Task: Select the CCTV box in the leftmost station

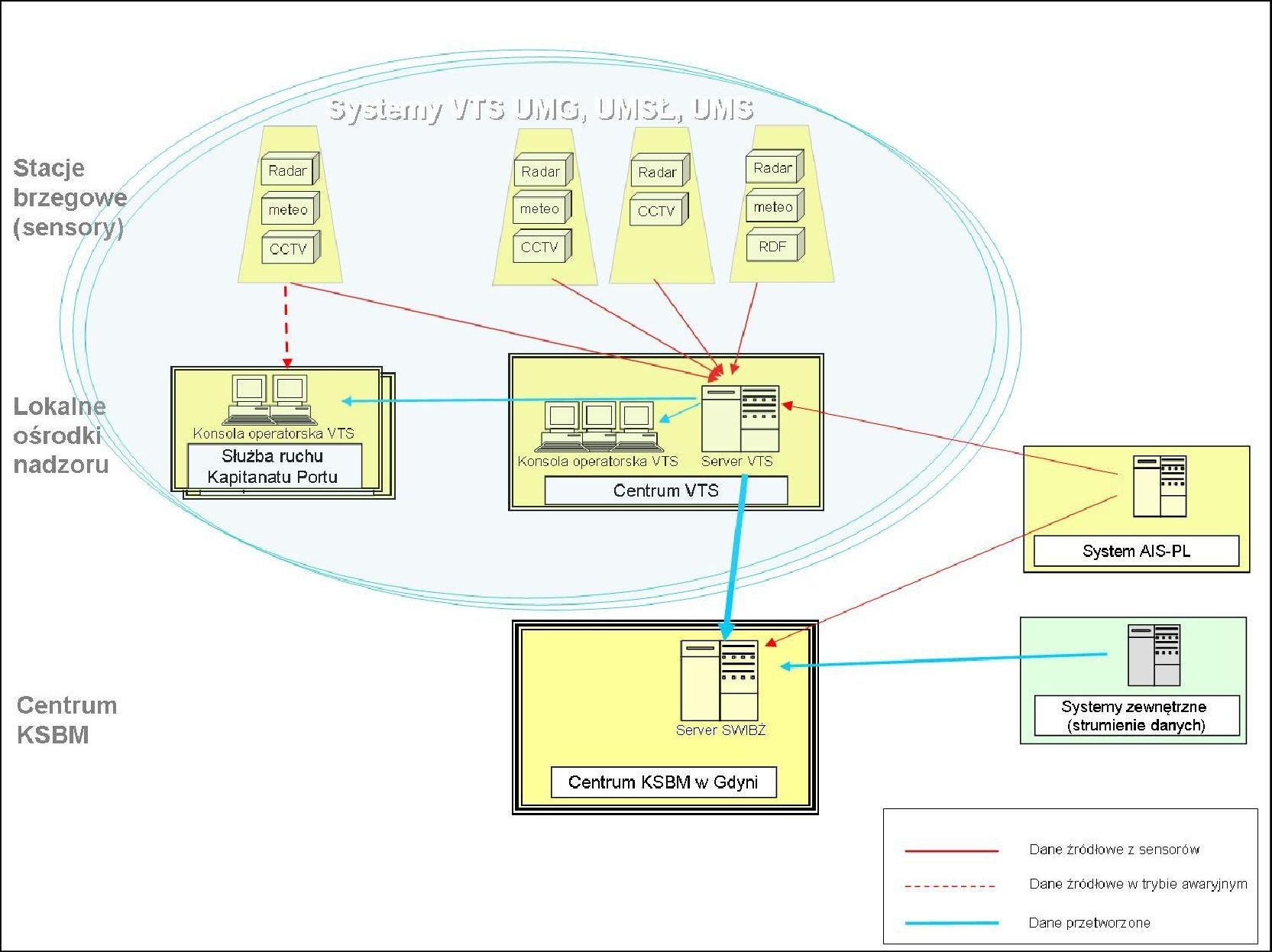Action: coord(290,248)
